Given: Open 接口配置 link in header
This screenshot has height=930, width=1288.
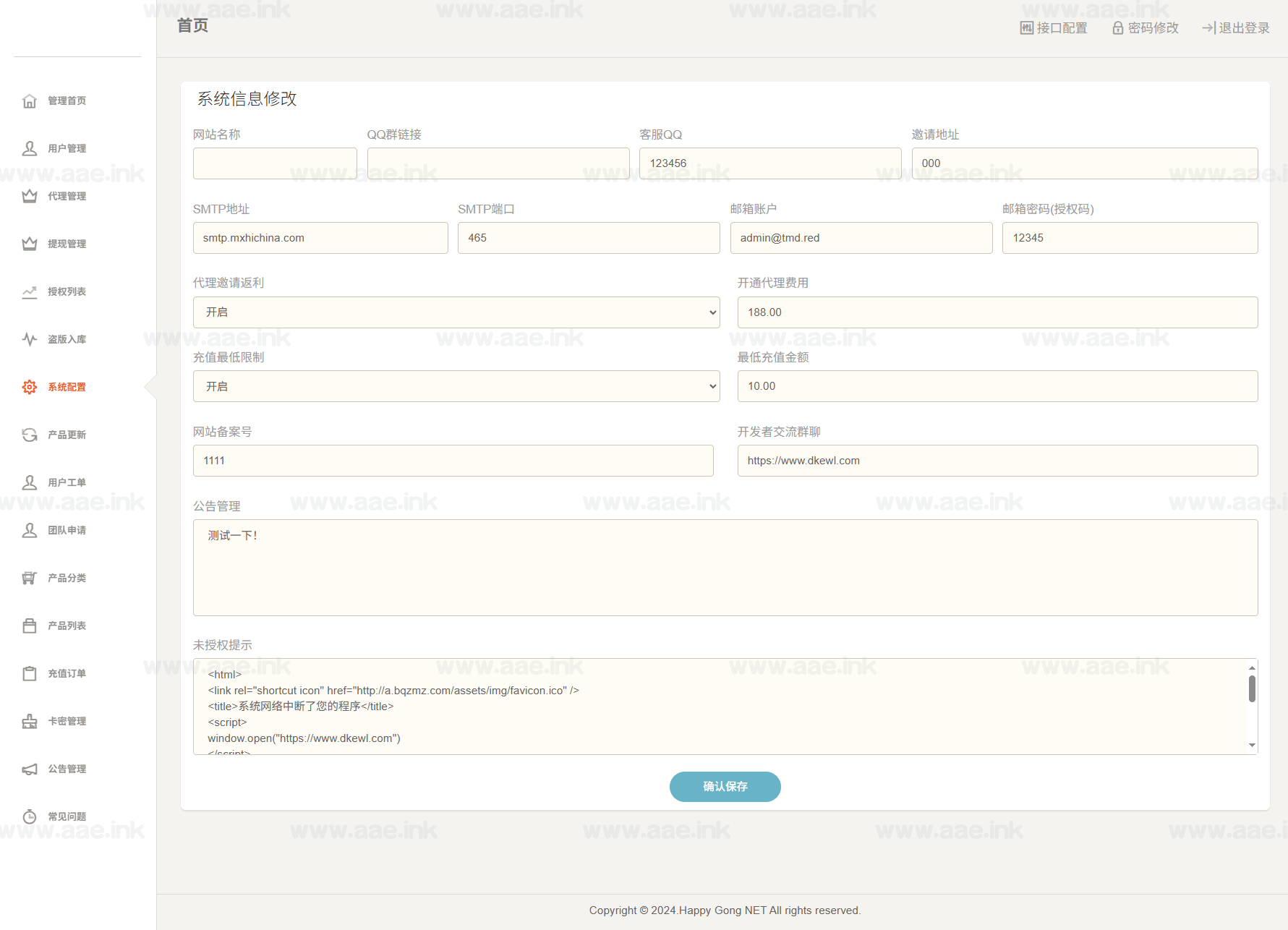Looking at the screenshot, I should 1054,27.
